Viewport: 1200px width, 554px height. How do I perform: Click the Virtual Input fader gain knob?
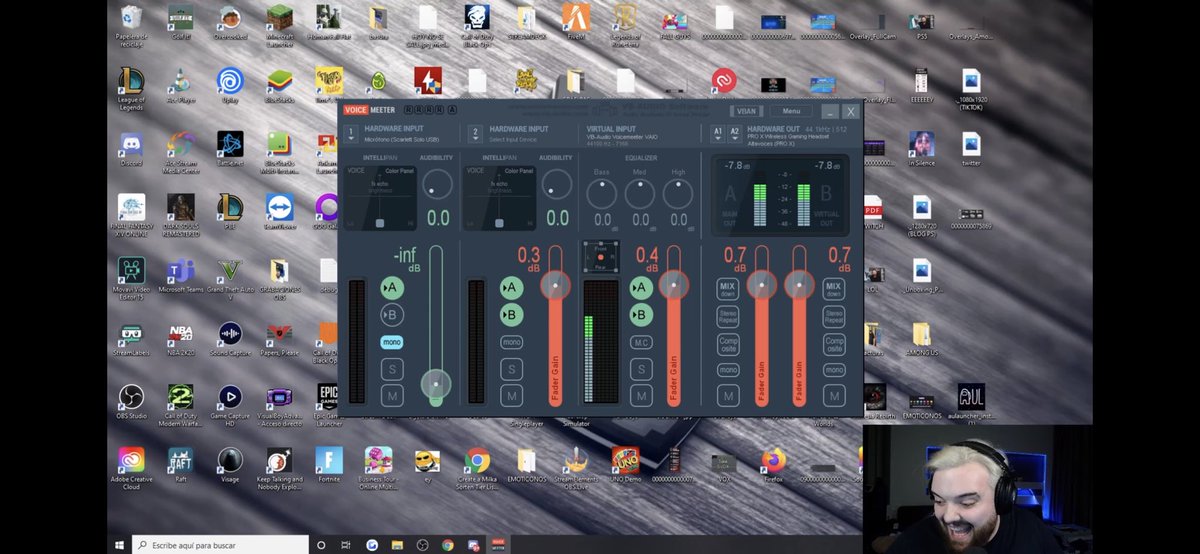click(x=673, y=286)
